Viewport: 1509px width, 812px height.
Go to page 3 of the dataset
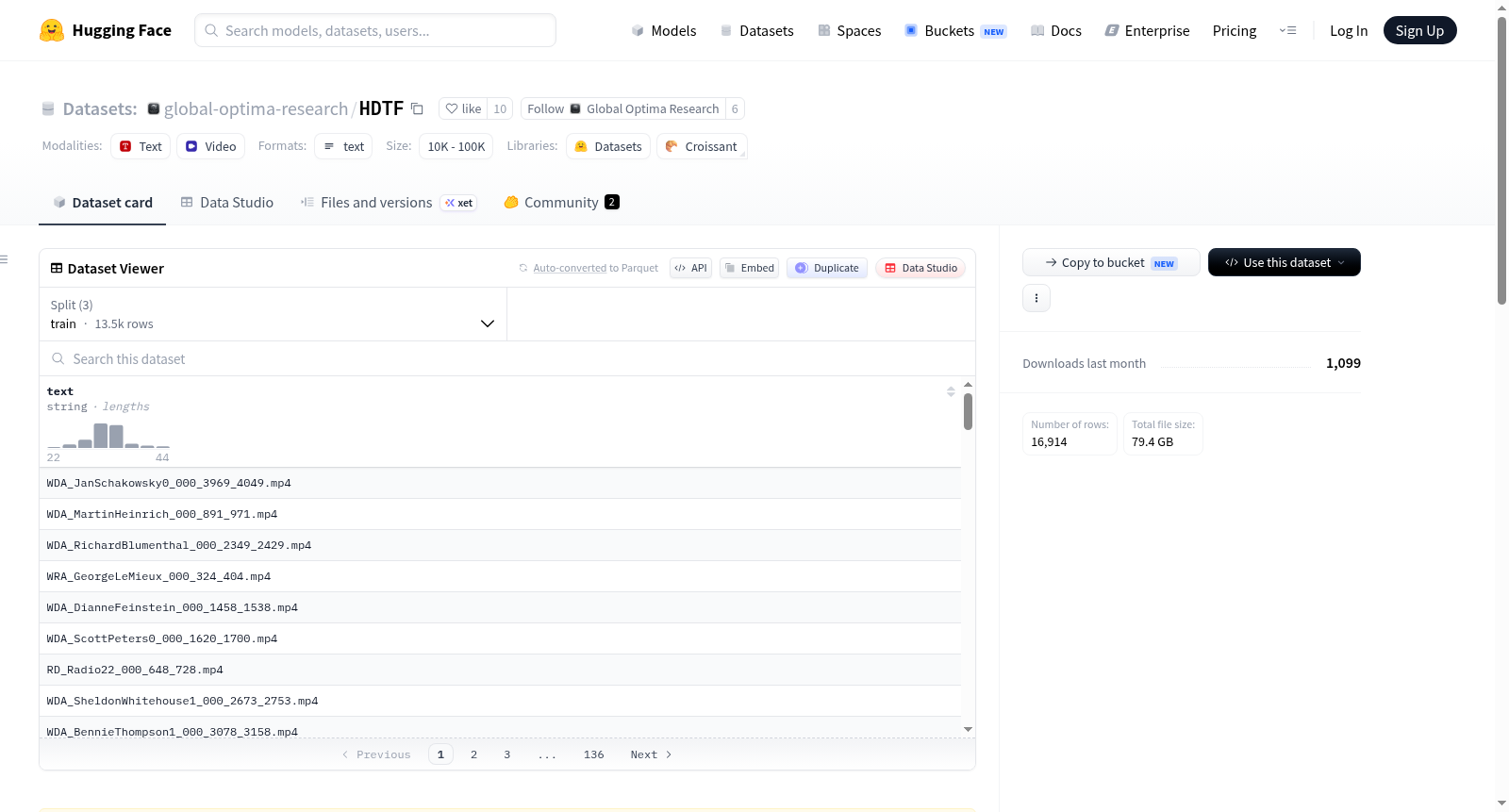[507, 754]
